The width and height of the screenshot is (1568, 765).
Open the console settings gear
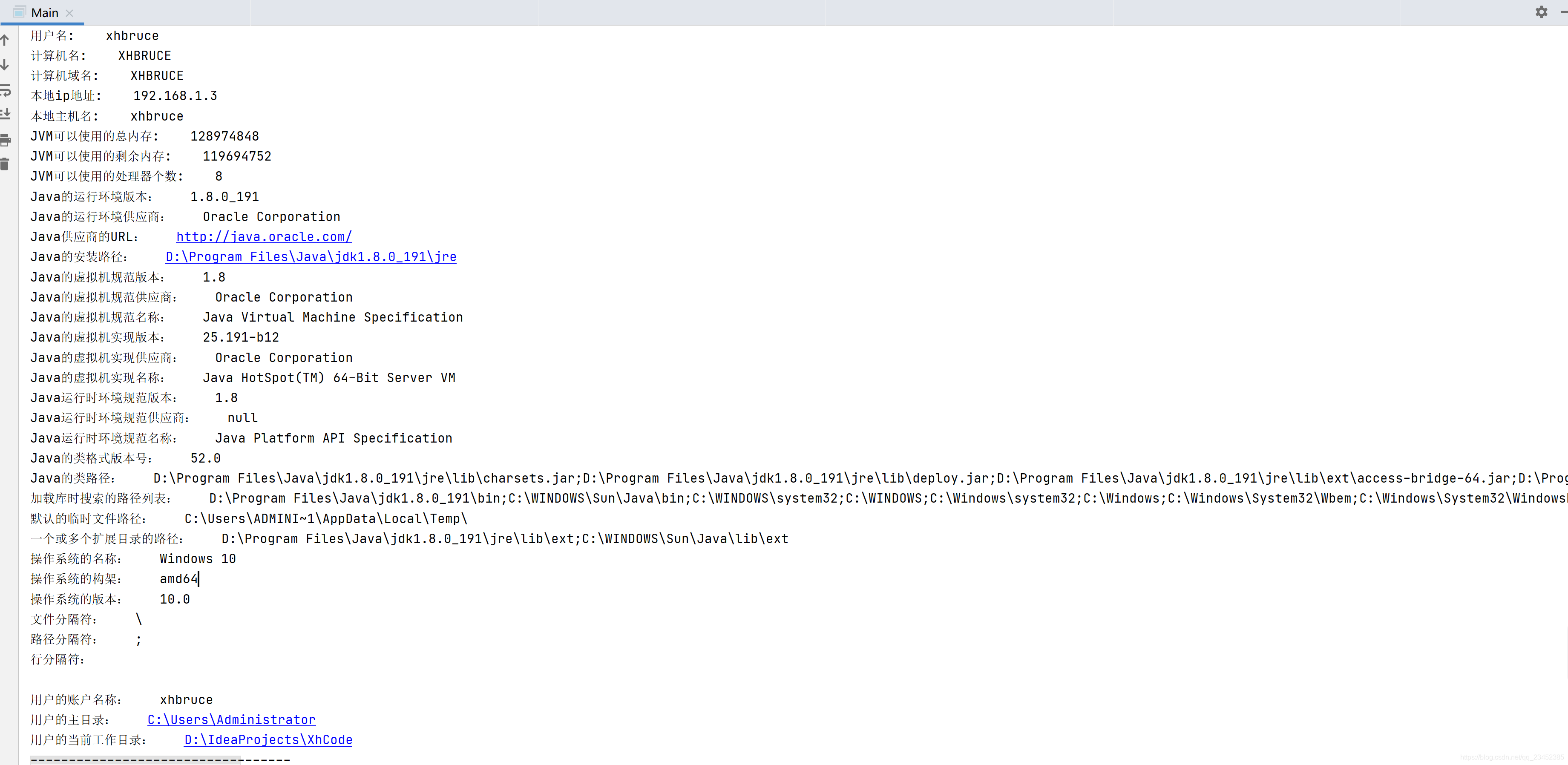[x=1541, y=12]
